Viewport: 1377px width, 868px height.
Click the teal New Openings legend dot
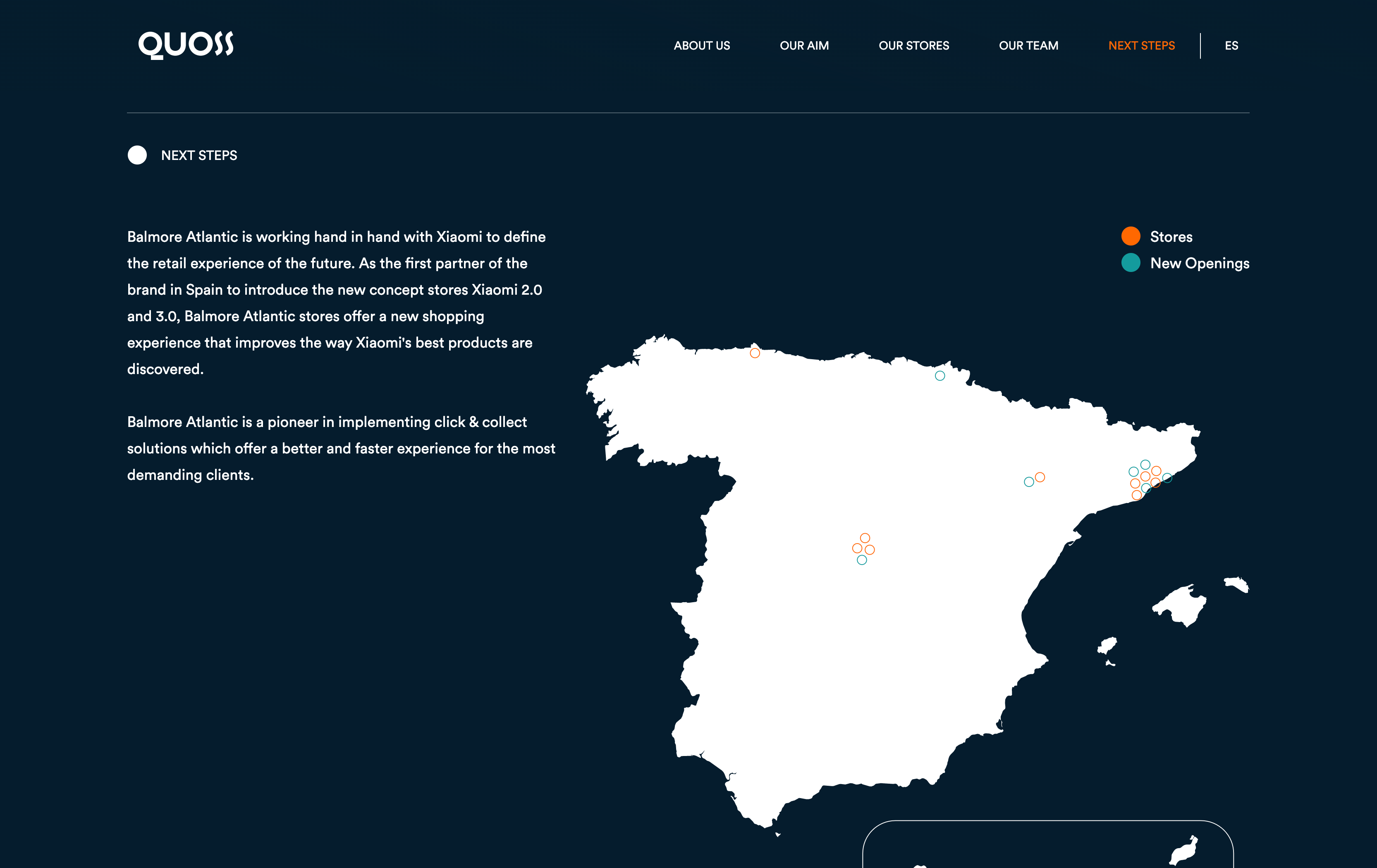1131,263
